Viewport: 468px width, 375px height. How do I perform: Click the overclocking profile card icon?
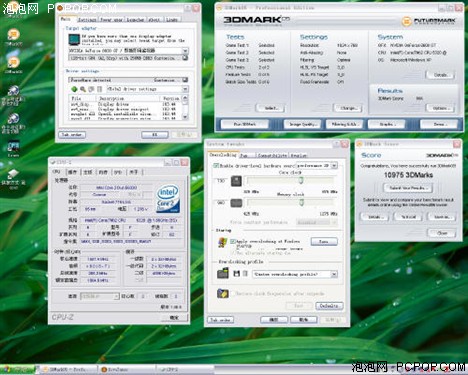(223, 273)
